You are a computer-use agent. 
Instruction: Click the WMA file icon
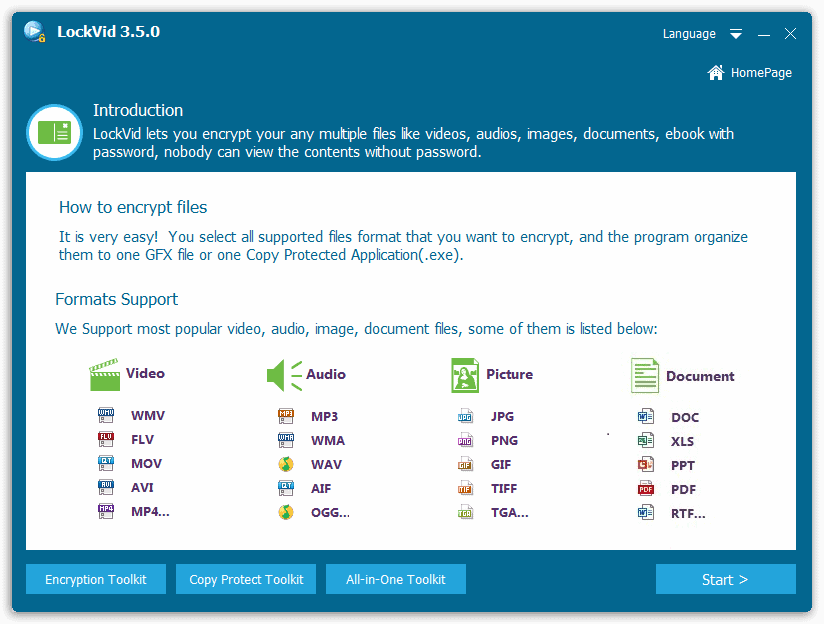point(286,440)
